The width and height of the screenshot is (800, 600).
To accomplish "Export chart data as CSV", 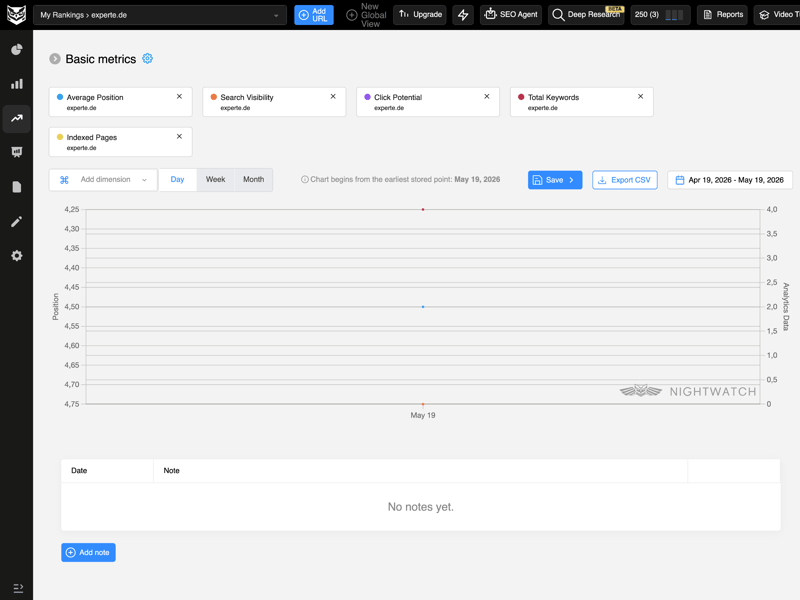I will tap(624, 180).
